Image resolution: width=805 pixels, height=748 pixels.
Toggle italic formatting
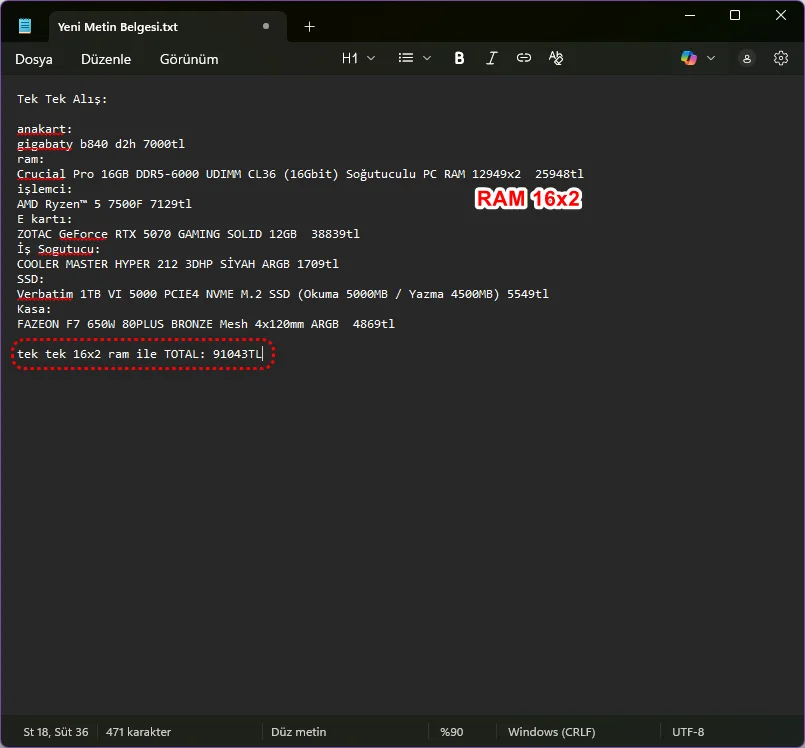(491, 58)
